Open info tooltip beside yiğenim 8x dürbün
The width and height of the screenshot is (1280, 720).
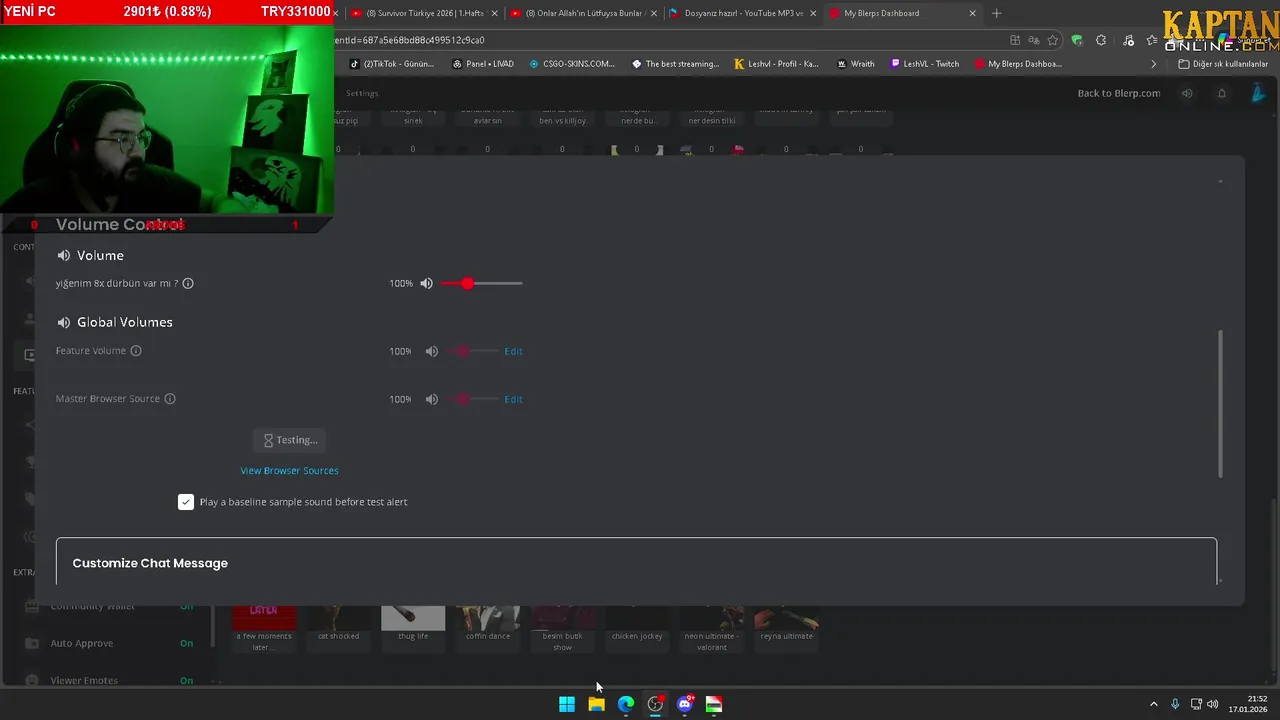click(188, 284)
